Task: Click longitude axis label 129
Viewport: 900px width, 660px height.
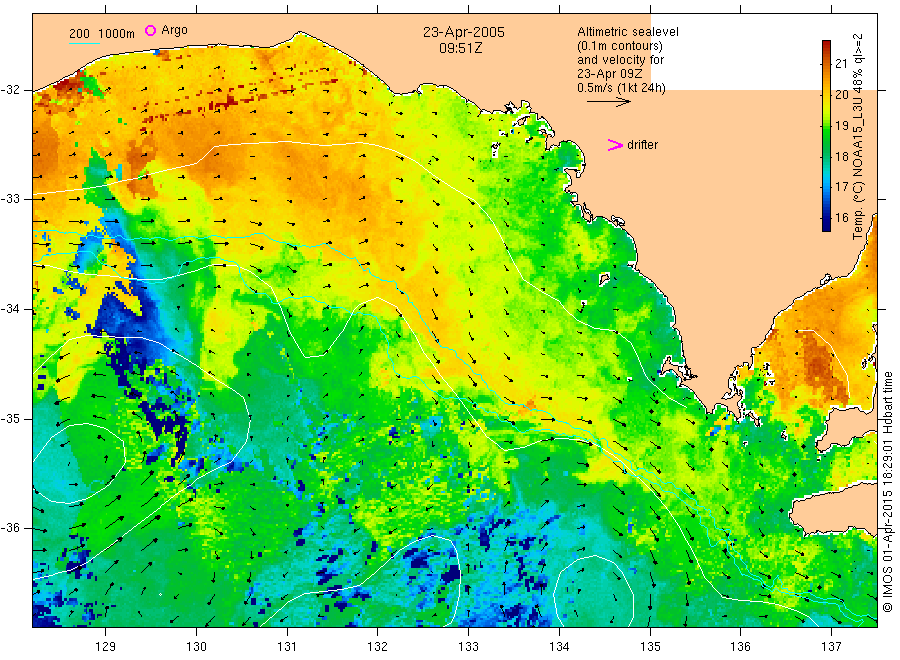Action: (106, 647)
